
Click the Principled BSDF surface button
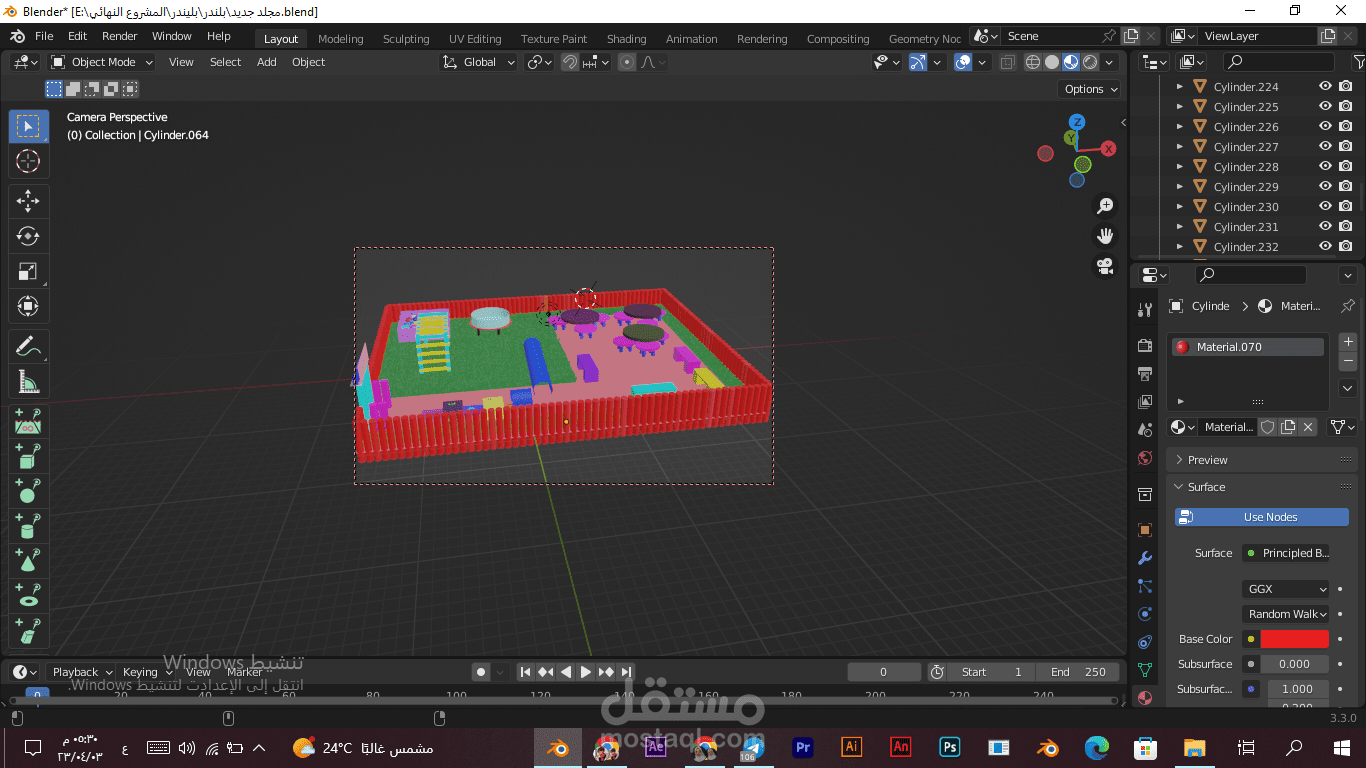click(1287, 553)
